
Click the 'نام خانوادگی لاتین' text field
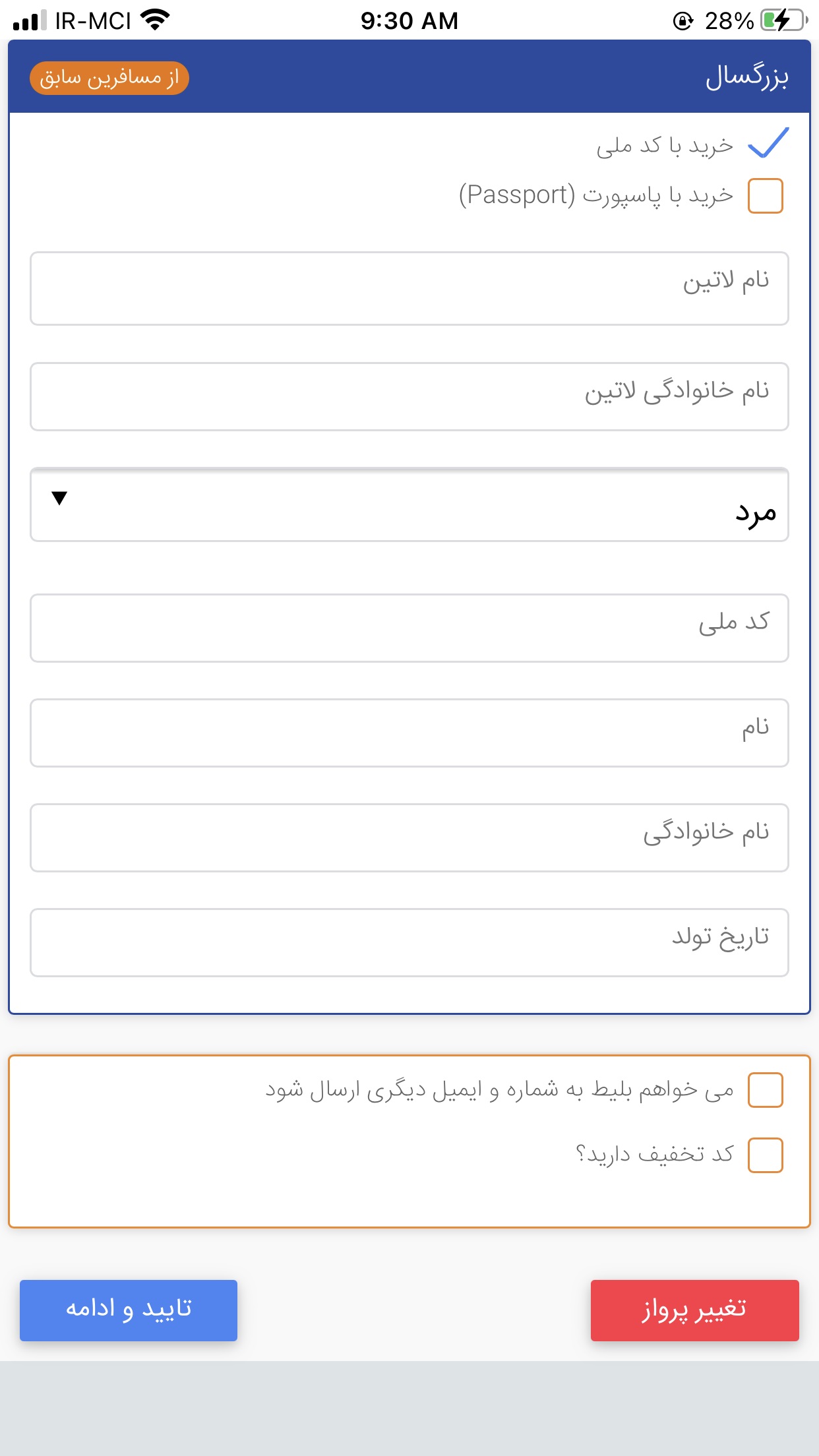coord(409,396)
